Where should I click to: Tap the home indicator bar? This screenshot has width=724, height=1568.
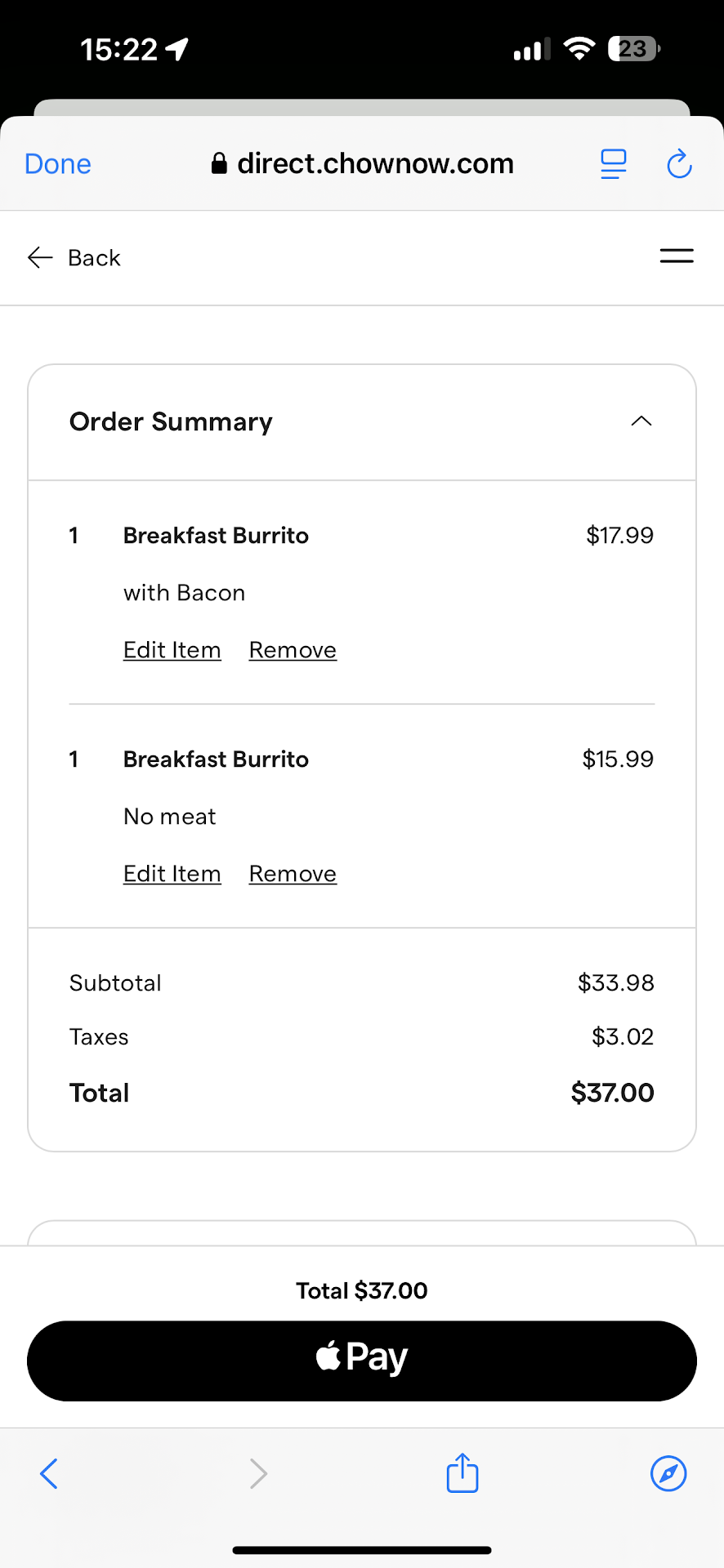tap(362, 1550)
